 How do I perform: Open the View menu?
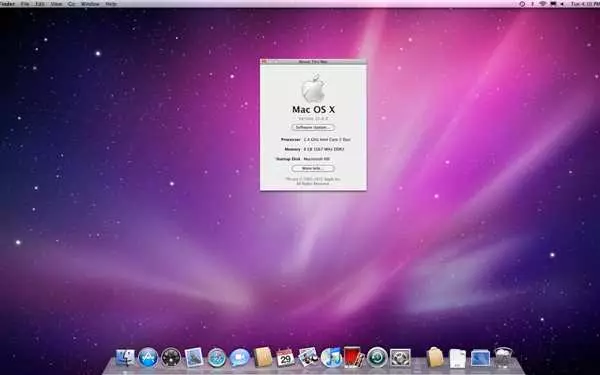click(56, 4)
